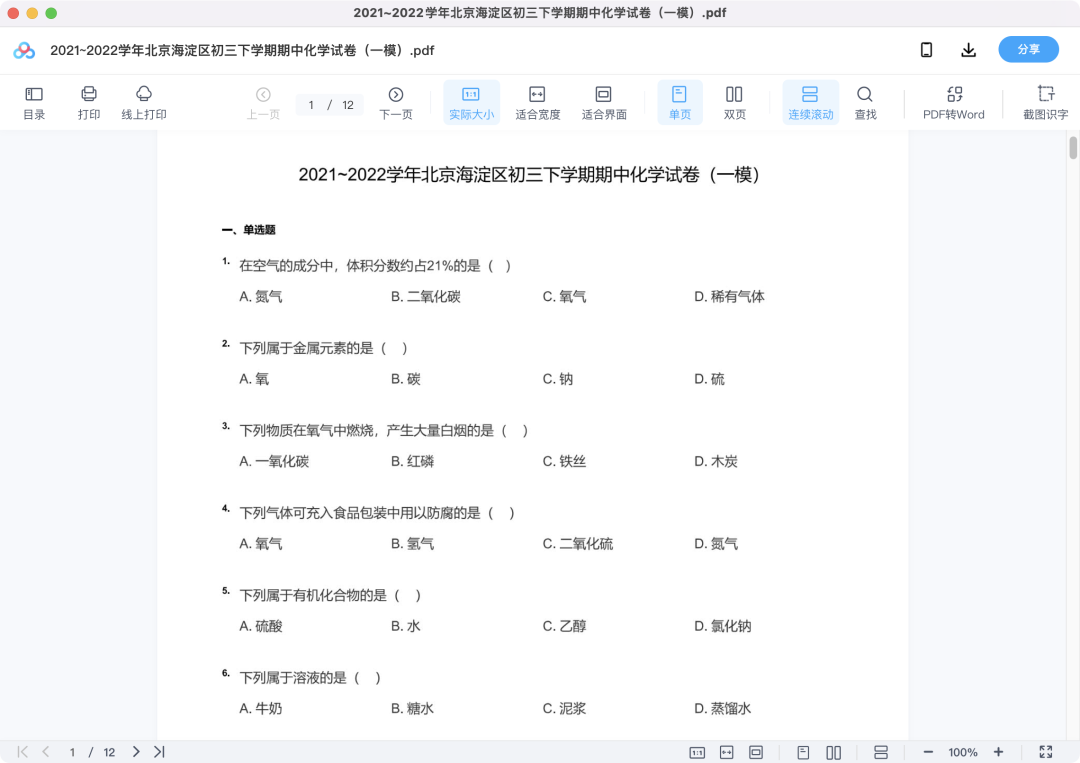Click the bottom bar actual size icon
1080x763 pixels.
[697, 753]
